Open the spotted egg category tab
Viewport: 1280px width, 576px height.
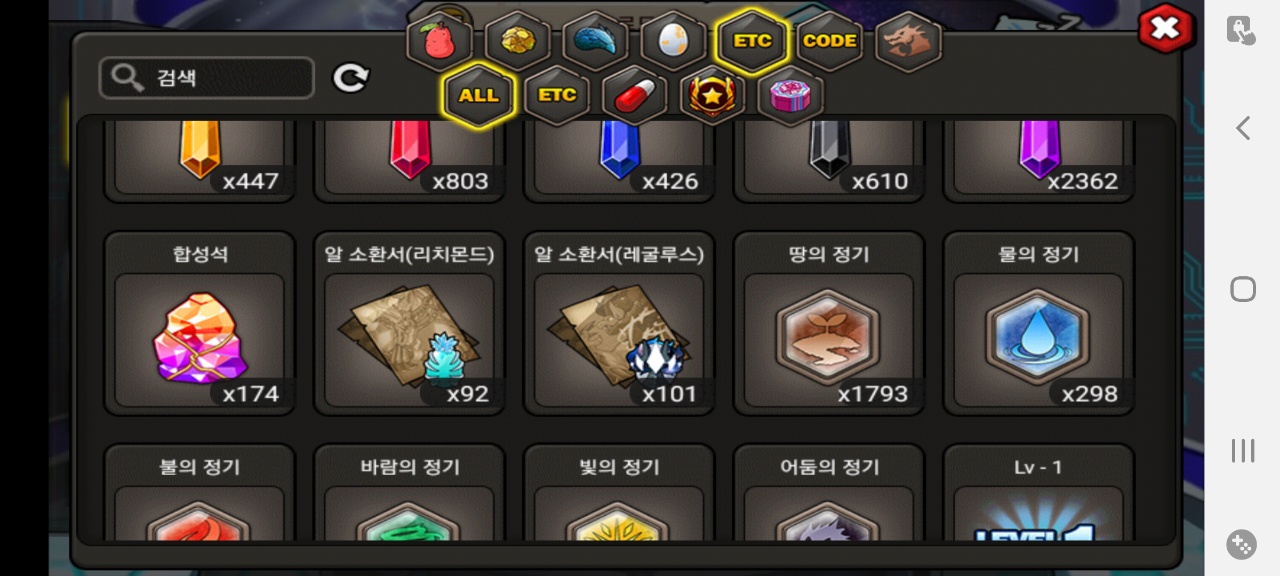(x=674, y=41)
